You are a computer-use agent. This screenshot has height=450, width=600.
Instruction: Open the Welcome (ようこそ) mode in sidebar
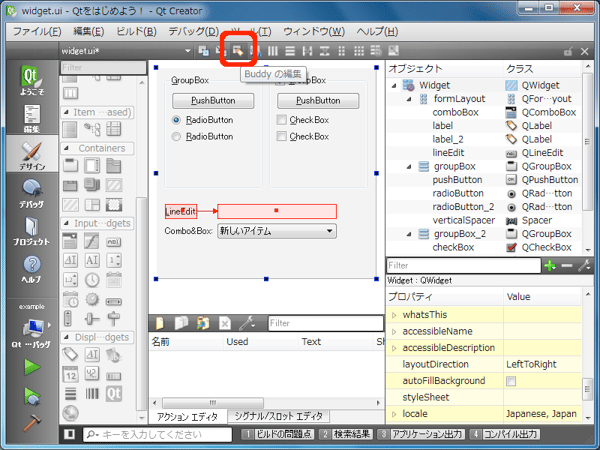pyautogui.click(x=32, y=82)
